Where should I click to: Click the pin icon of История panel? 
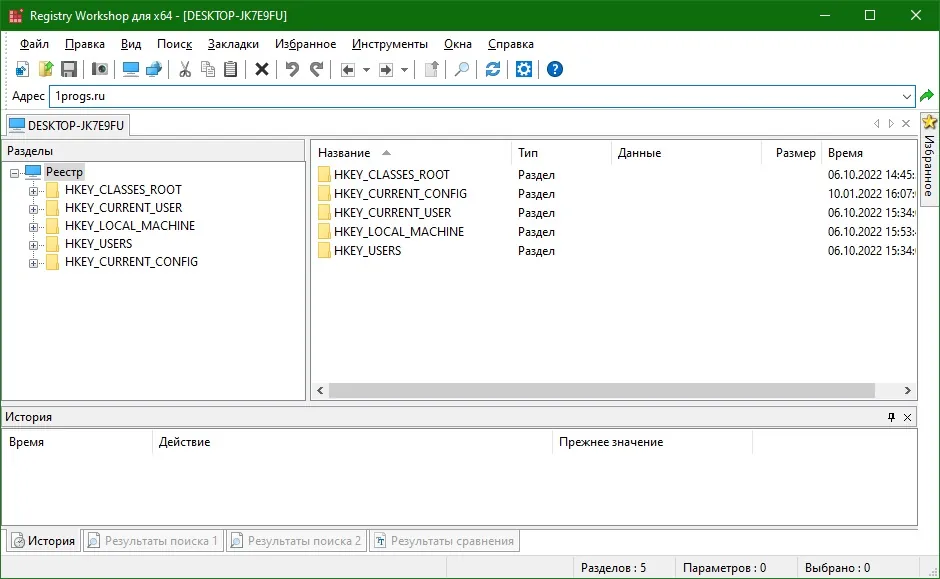(891, 417)
